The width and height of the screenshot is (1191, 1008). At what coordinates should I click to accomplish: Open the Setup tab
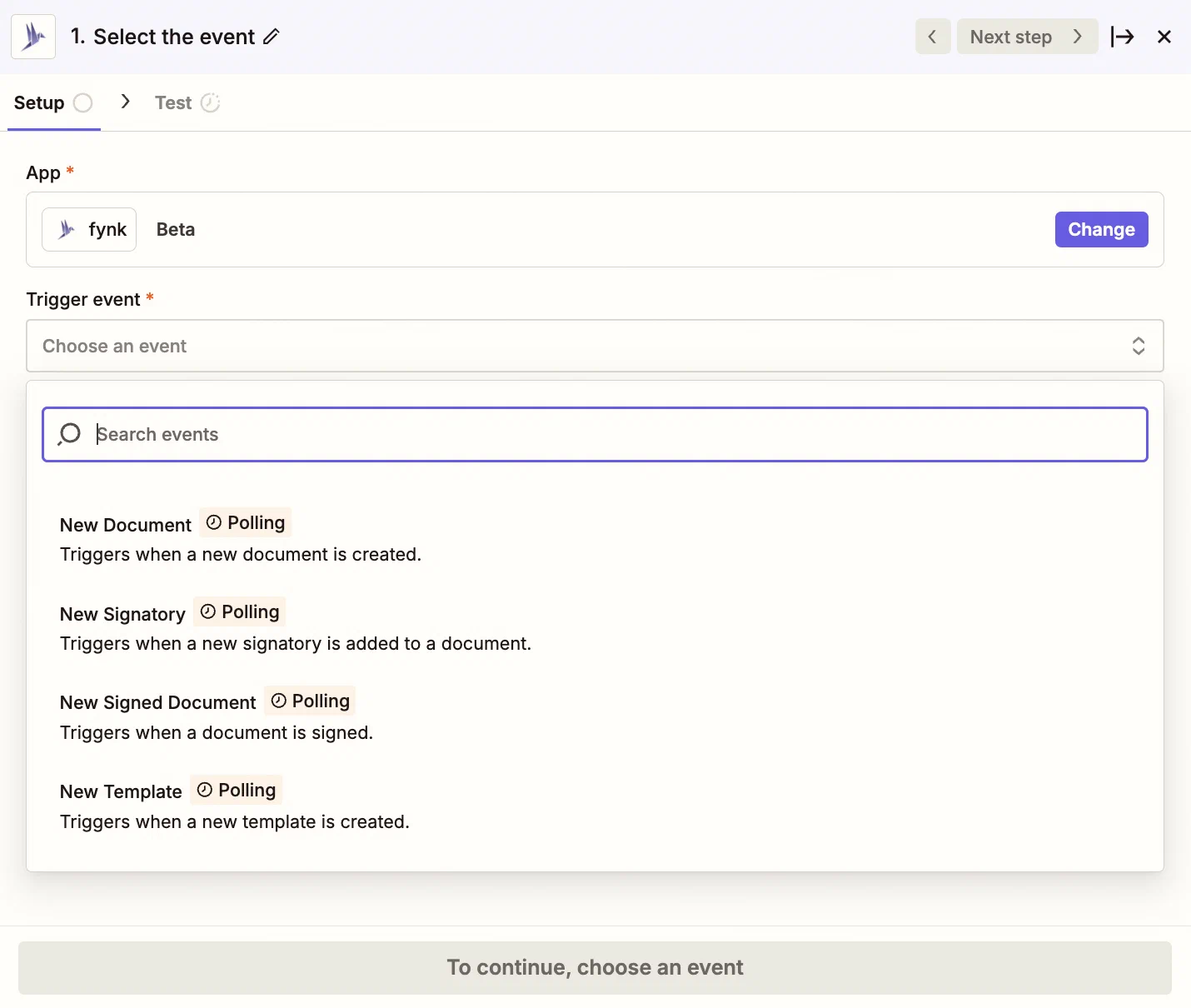coord(53,102)
